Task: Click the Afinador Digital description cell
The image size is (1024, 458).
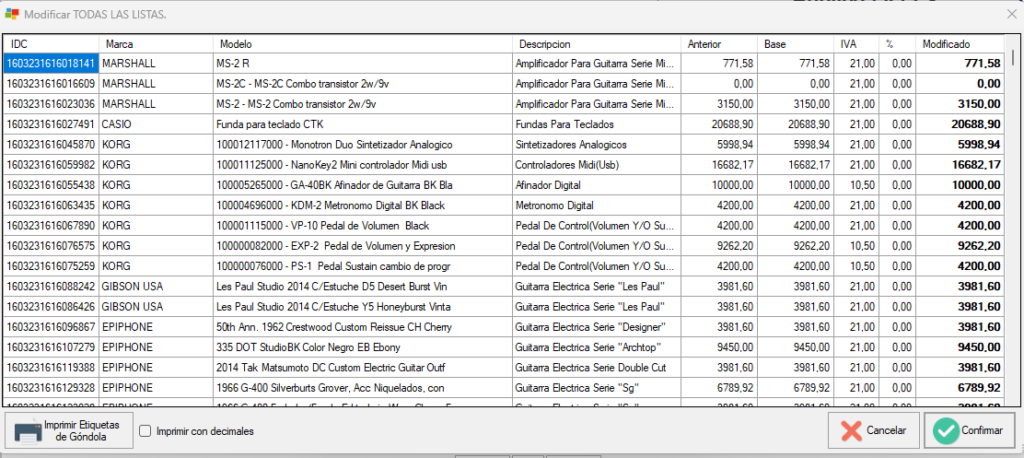Action: click(x=597, y=185)
